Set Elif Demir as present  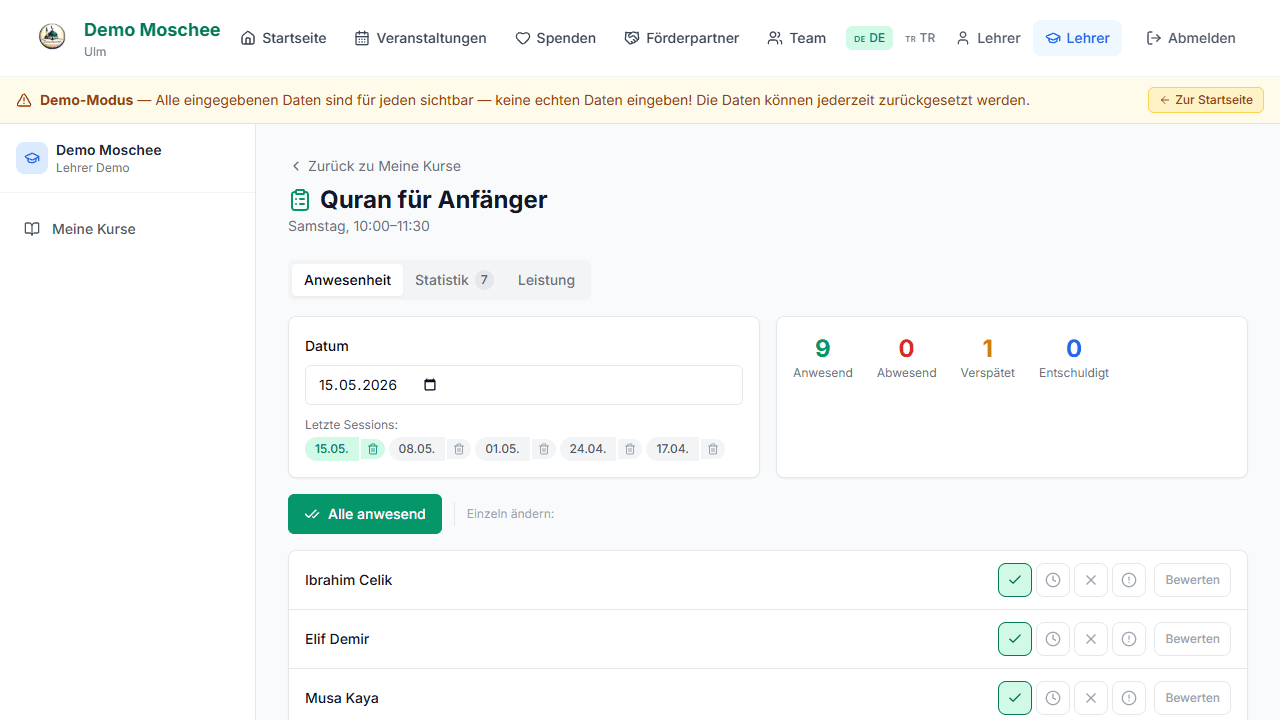pyautogui.click(x=1015, y=639)
